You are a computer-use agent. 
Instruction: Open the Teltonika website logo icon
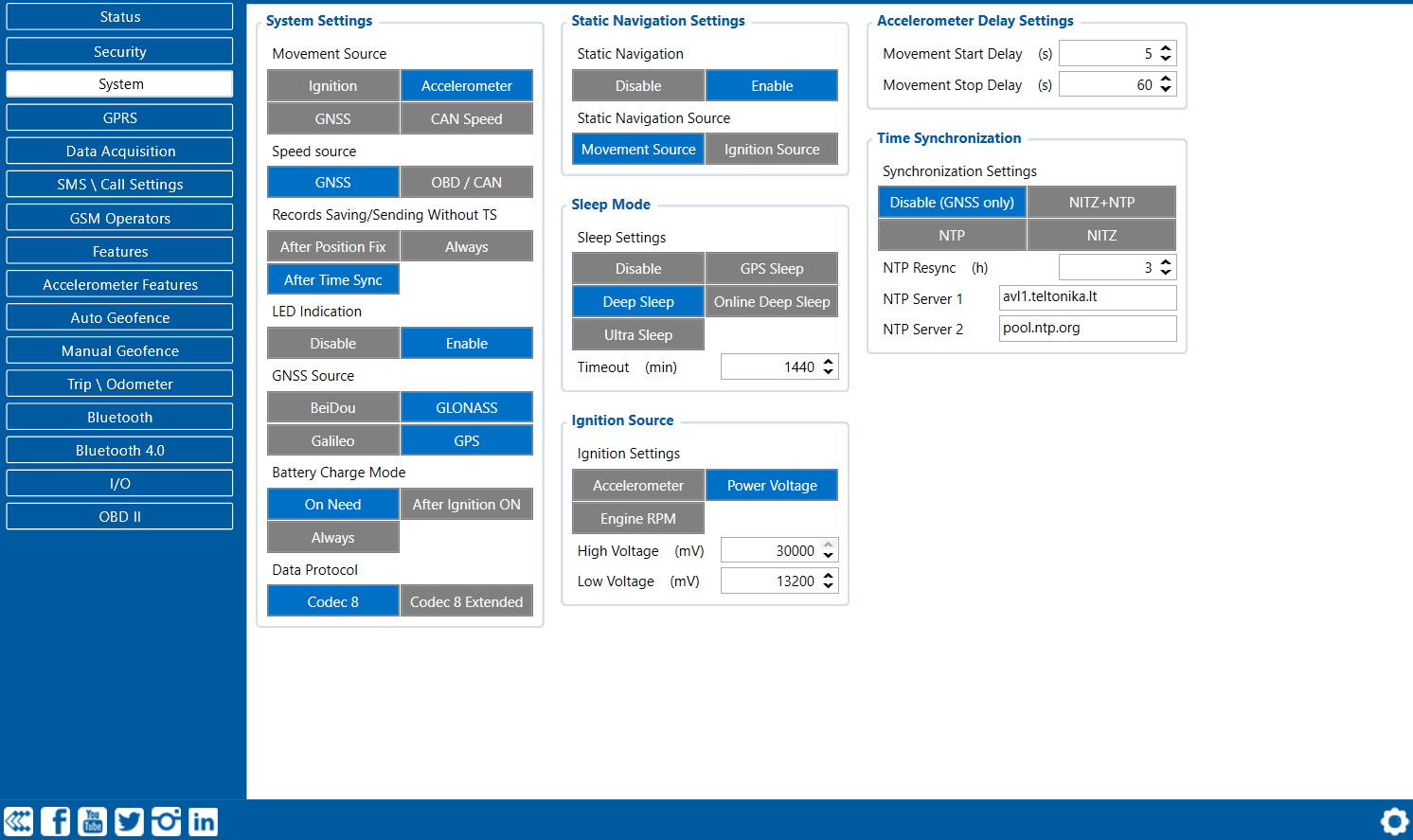(x=19, y=821)
